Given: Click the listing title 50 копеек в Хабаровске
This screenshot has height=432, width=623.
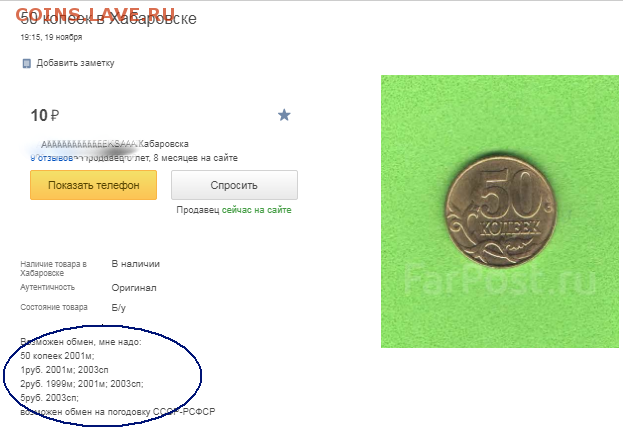Looking at the screenshot, I should pos(108,19).
